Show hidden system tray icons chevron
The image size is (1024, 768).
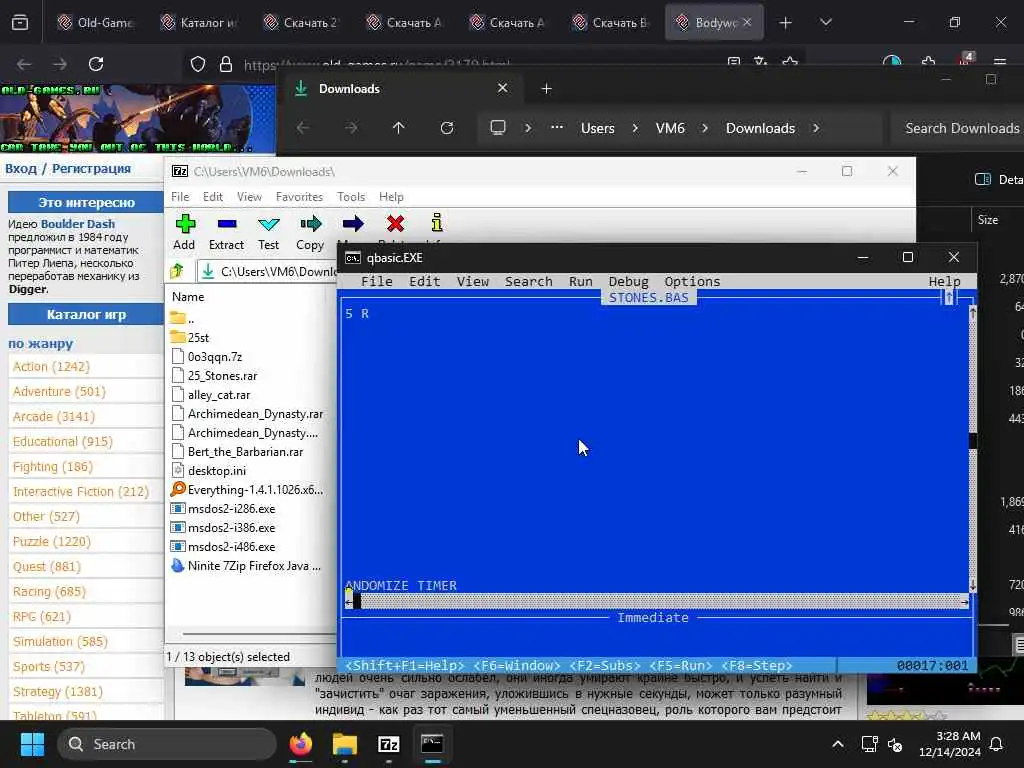coord(838,744)
